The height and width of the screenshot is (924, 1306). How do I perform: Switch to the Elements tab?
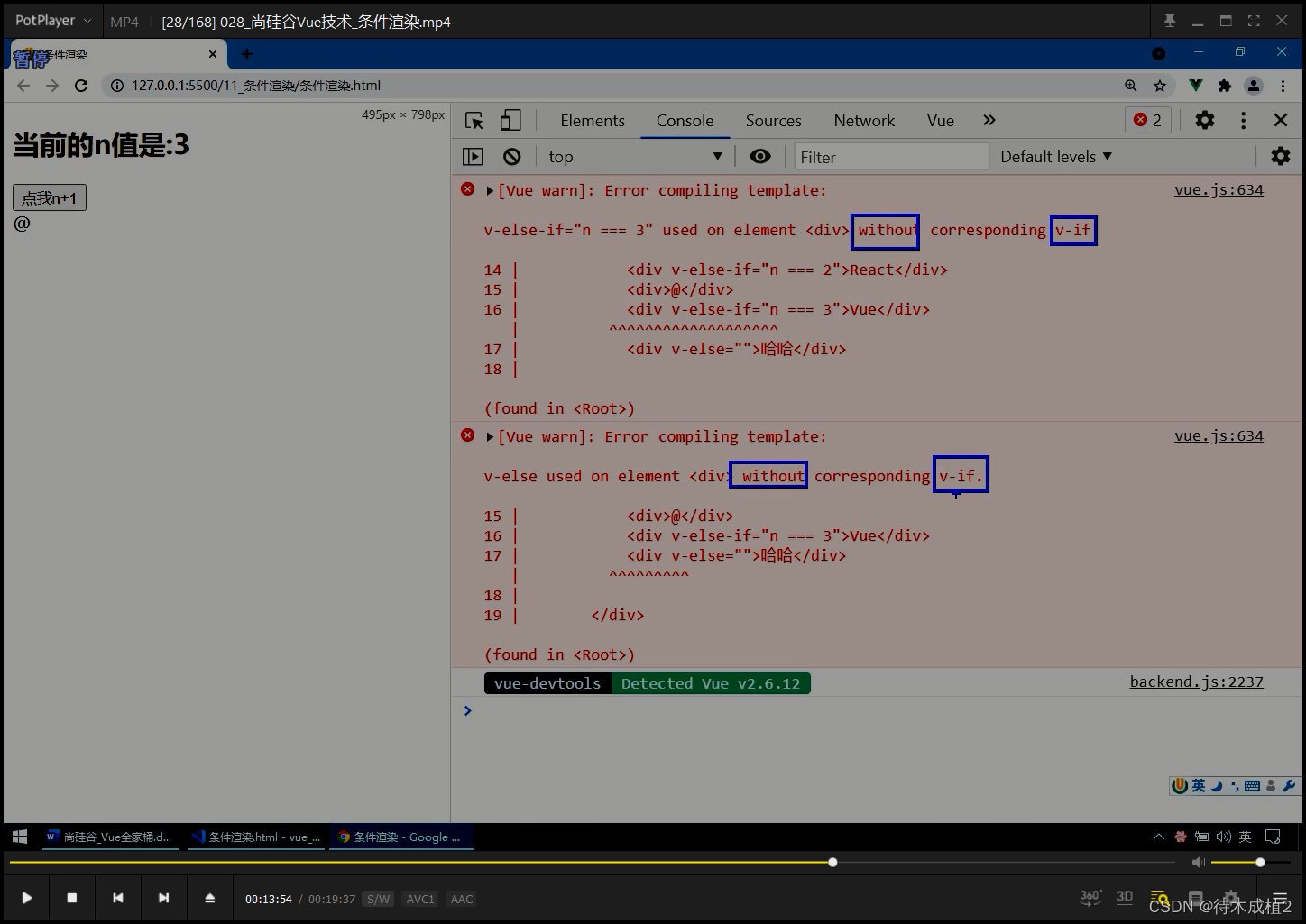pos(593,121)
